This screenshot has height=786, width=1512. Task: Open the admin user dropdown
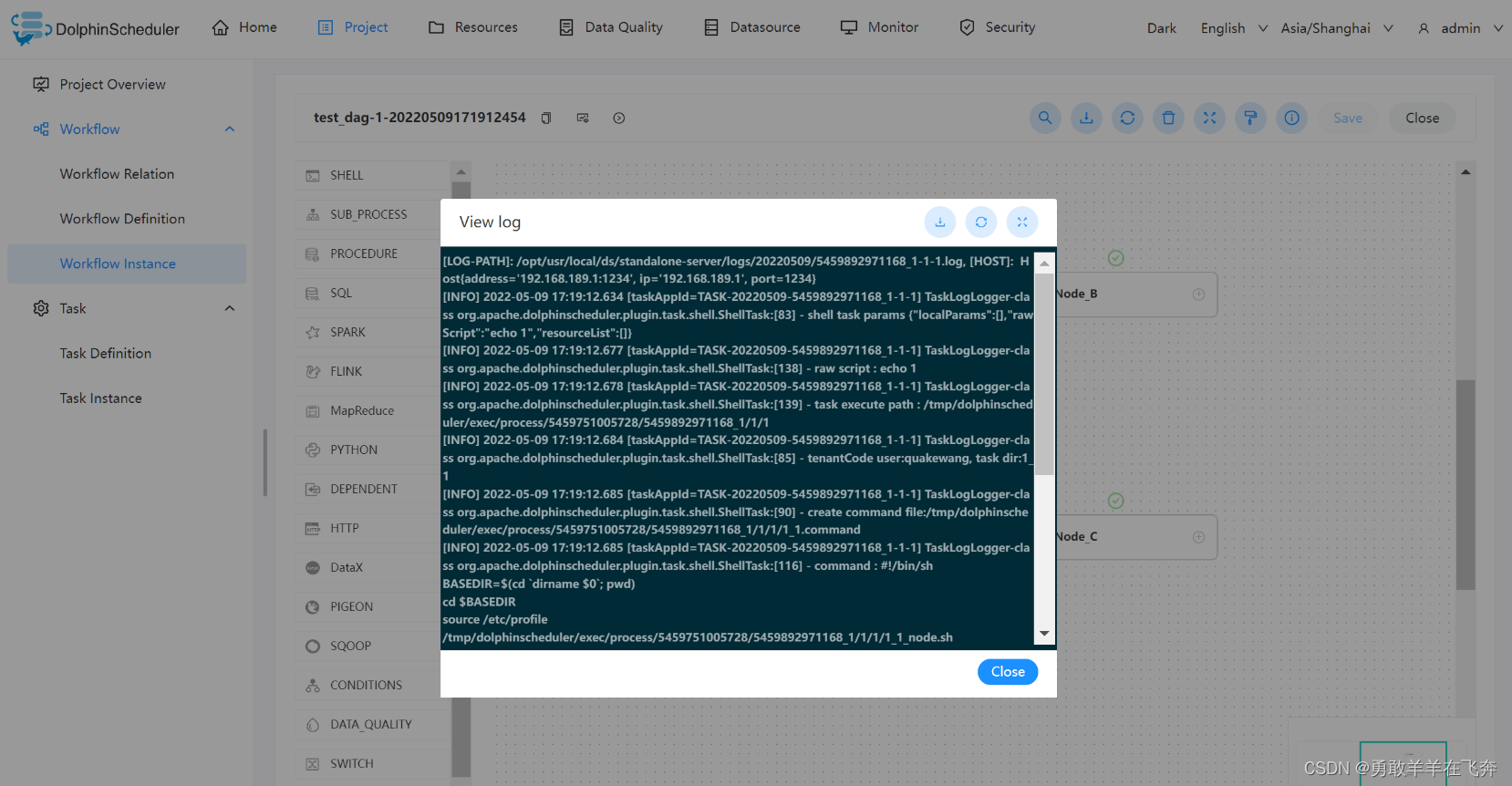[1459, 28]
